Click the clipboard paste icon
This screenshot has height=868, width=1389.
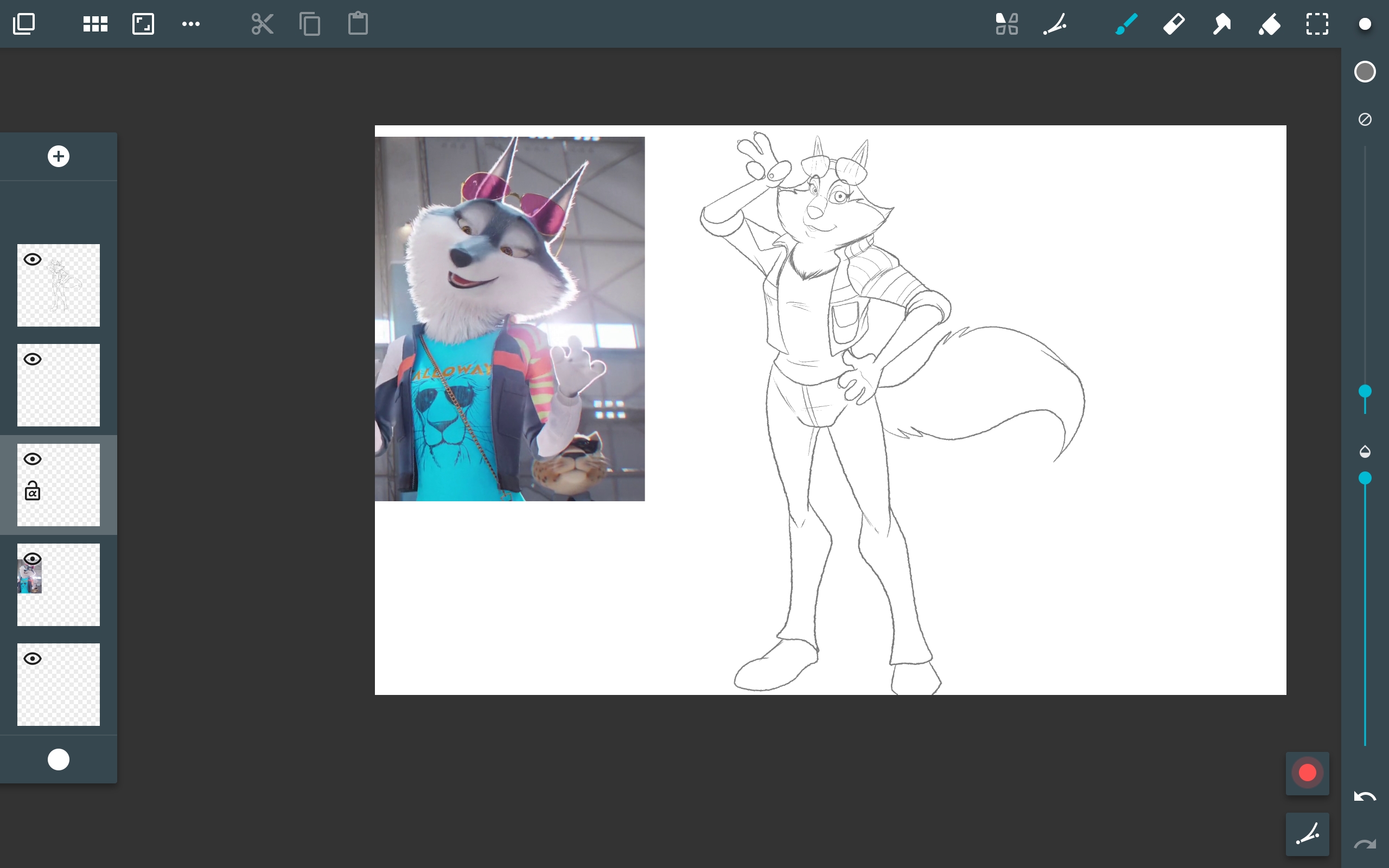coord(358,24)
